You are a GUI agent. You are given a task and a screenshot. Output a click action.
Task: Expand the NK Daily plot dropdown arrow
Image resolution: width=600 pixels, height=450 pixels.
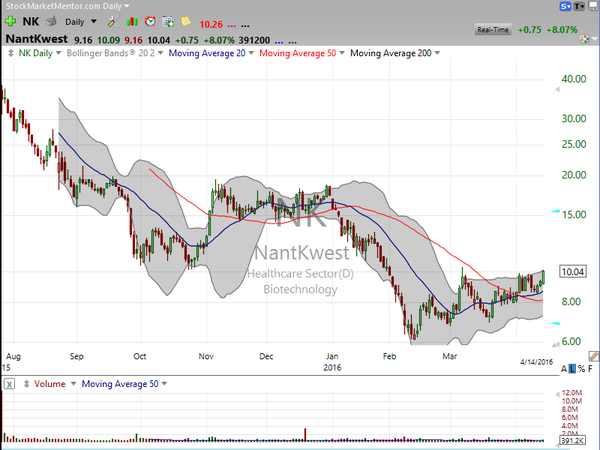[x=58, y=53]
